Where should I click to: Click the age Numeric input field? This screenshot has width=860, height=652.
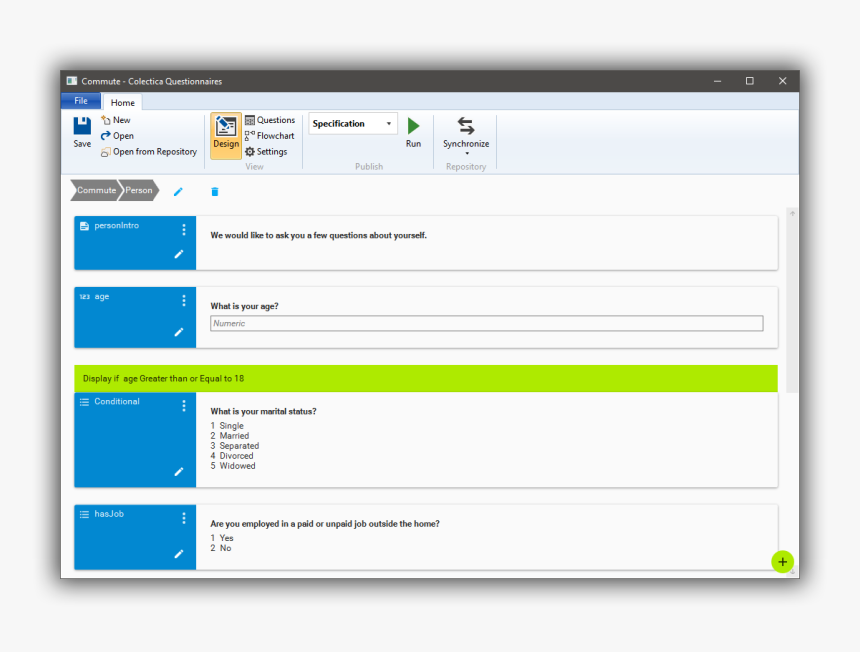click(x=486, y=324)
